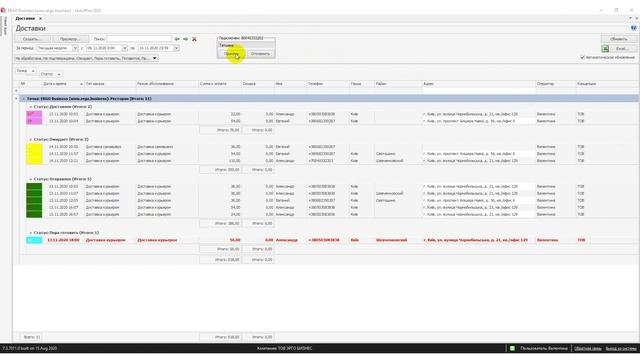The image size is (640, 360).
Task: Toggle the Автоматическое обновление checkbox
Action: tap(582, 58)
